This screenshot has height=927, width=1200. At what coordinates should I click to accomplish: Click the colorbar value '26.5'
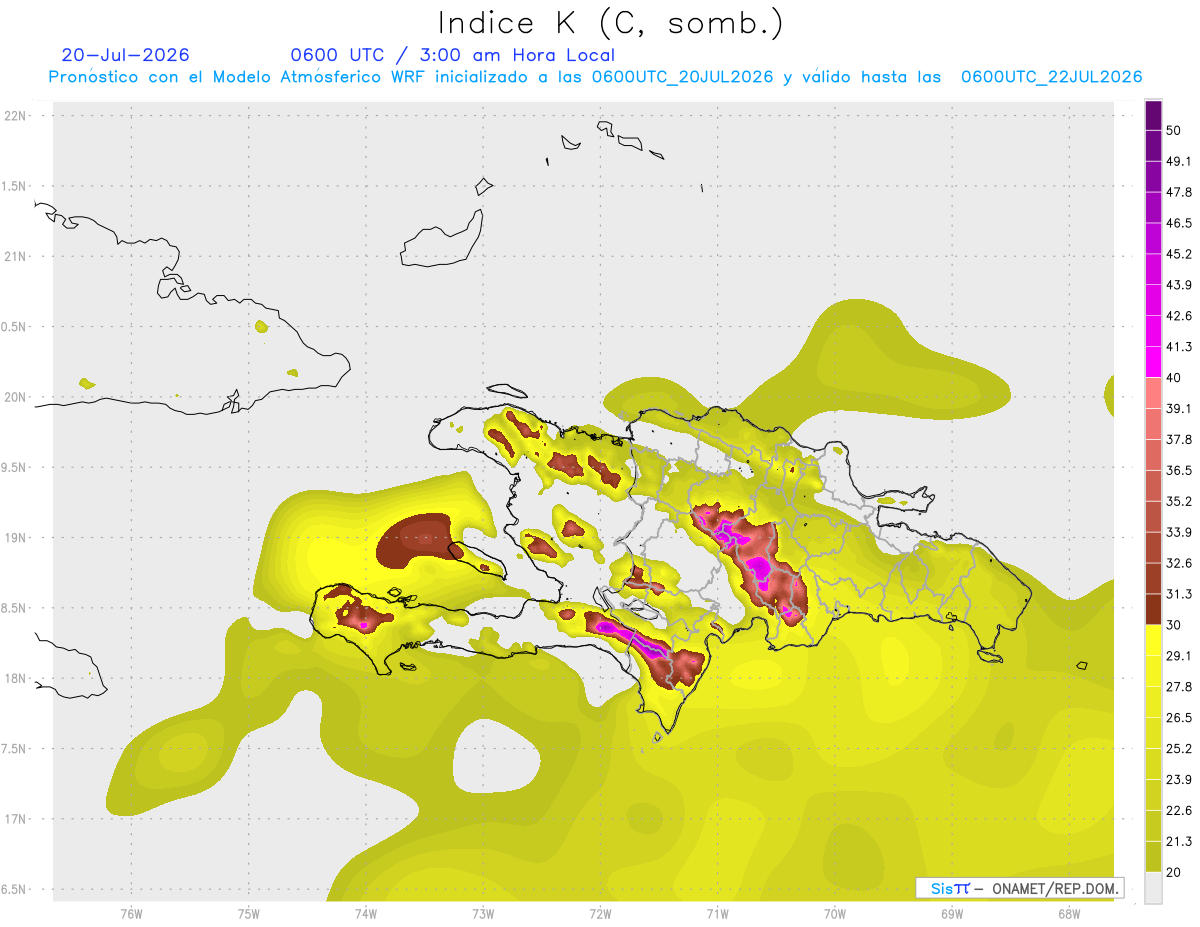1179,717
